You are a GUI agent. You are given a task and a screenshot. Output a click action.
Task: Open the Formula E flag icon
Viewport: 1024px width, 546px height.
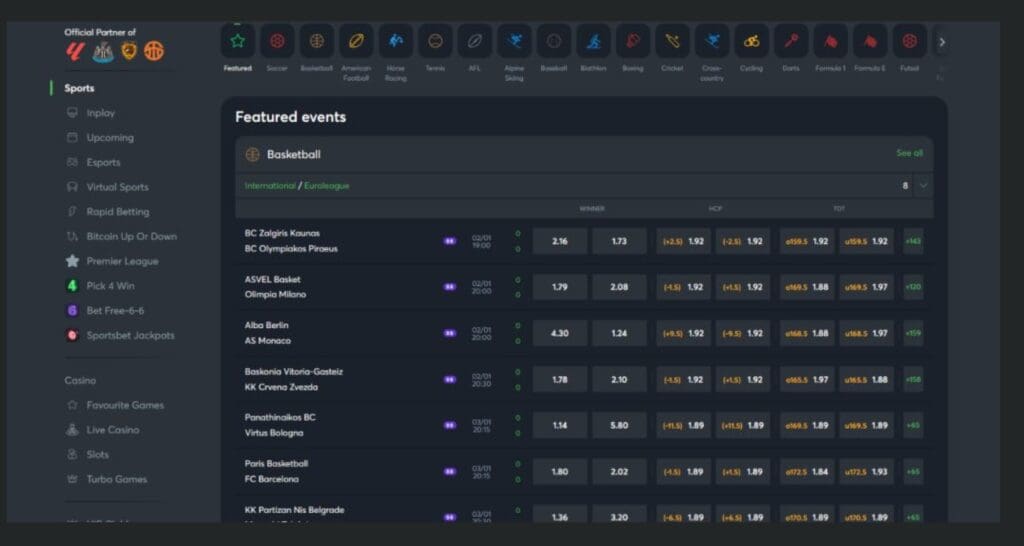pyautogui.click(x=870, y=41)
